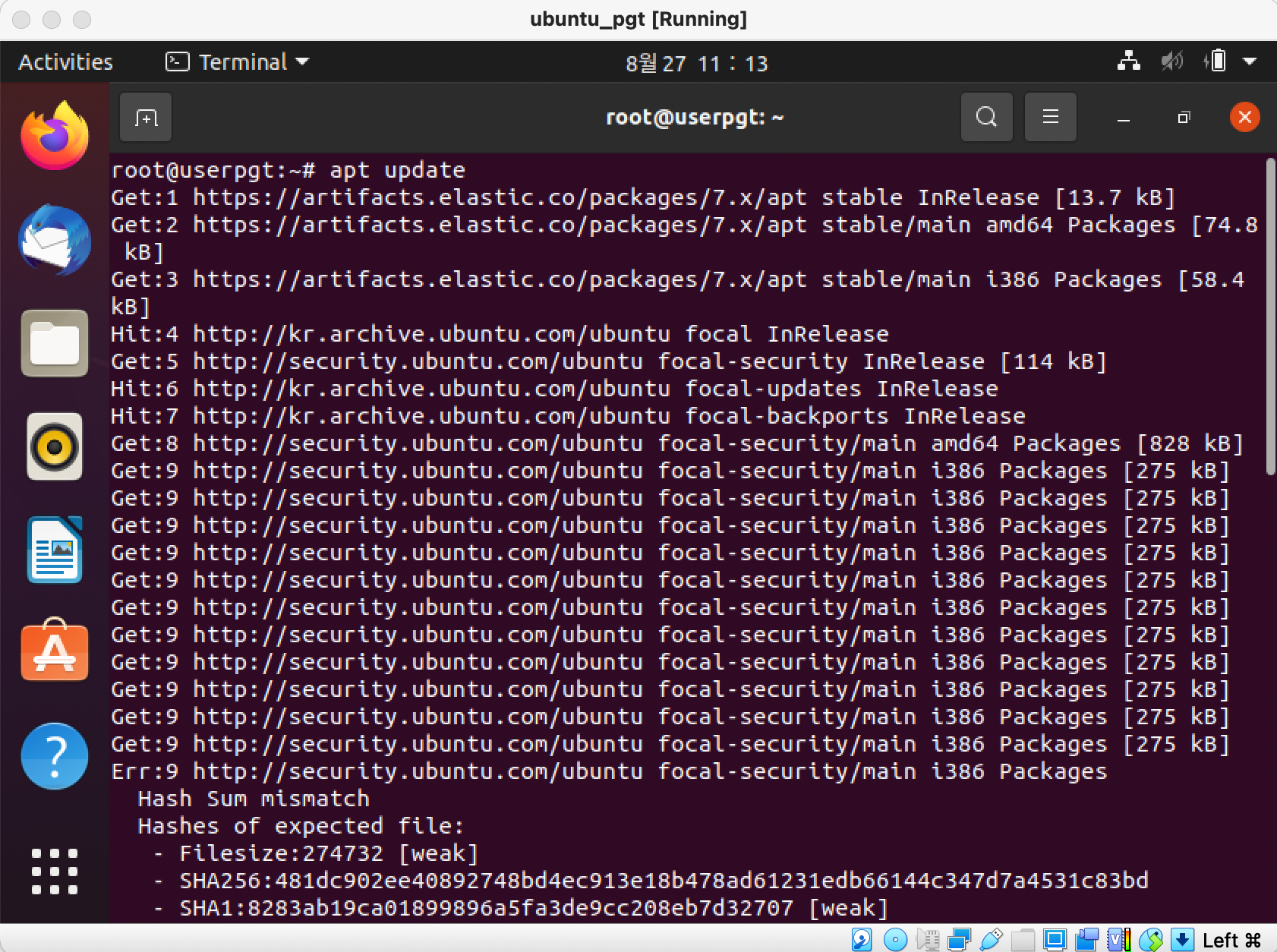Minimize the terminal window

1124,118
